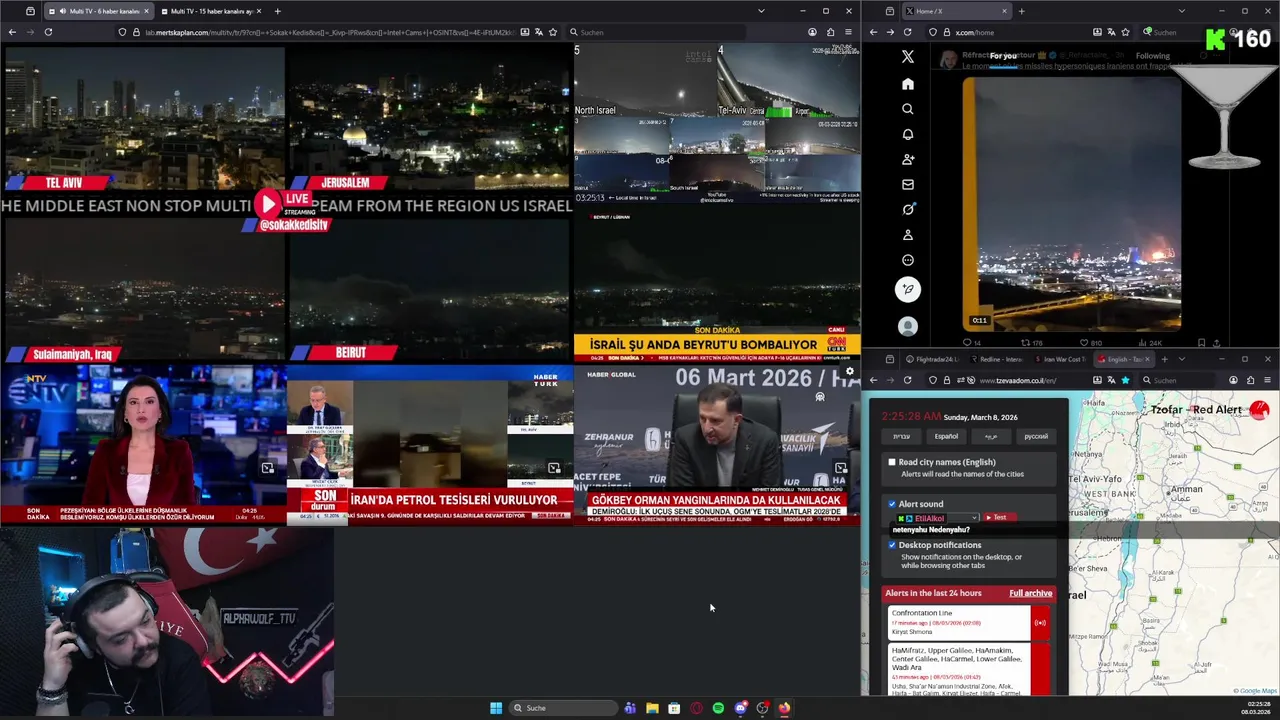Open translate icon in Multi TV address bar
1280x720 pixels.
click(537, 32)
